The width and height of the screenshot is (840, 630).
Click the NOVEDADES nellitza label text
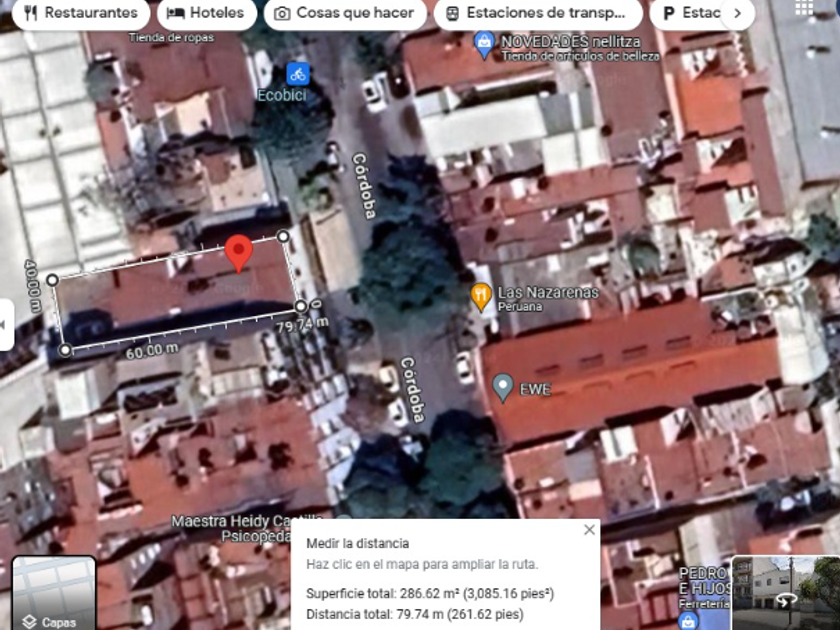(571, 41)
